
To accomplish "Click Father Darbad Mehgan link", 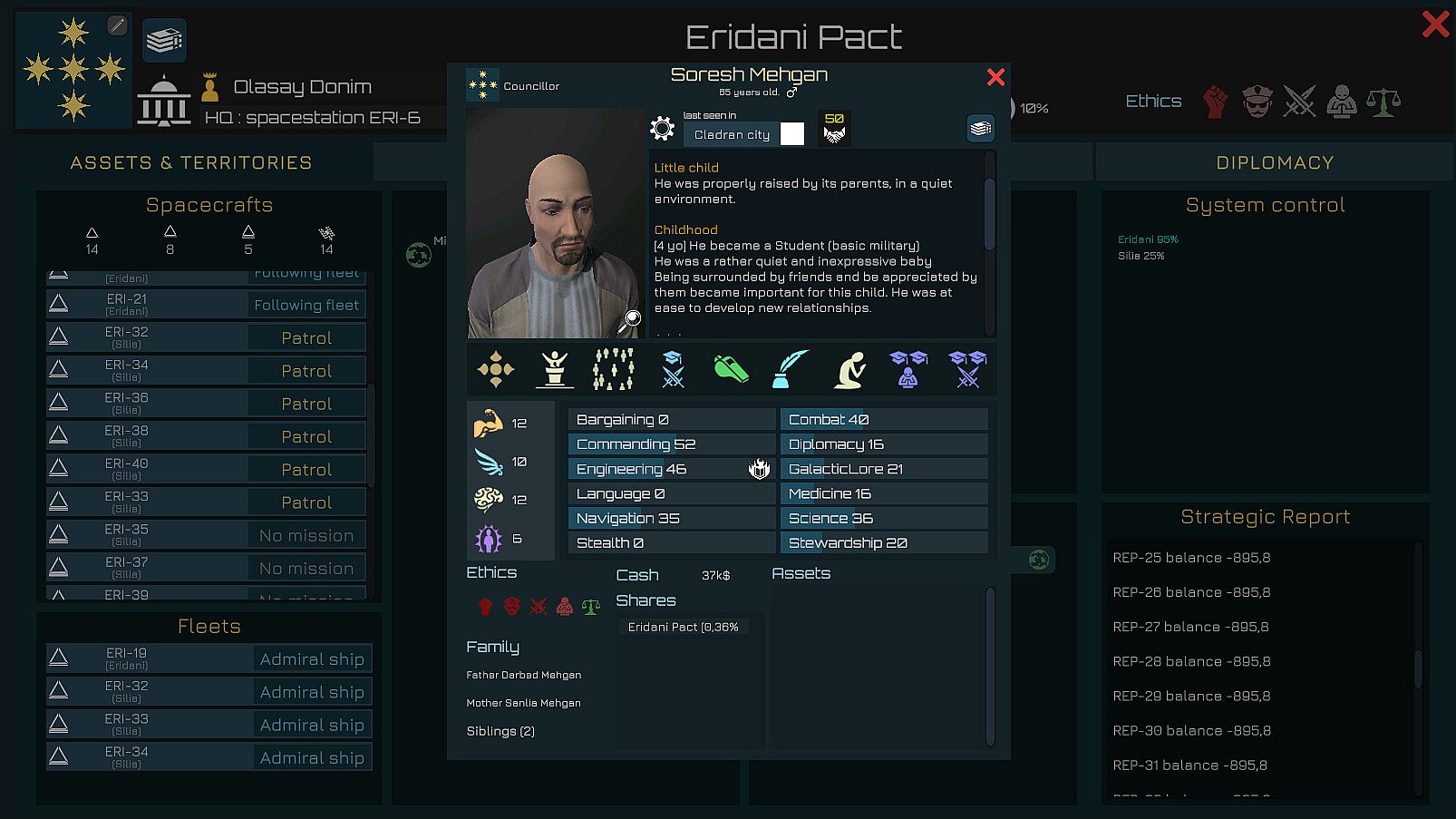I will click(x=523, y=675).
